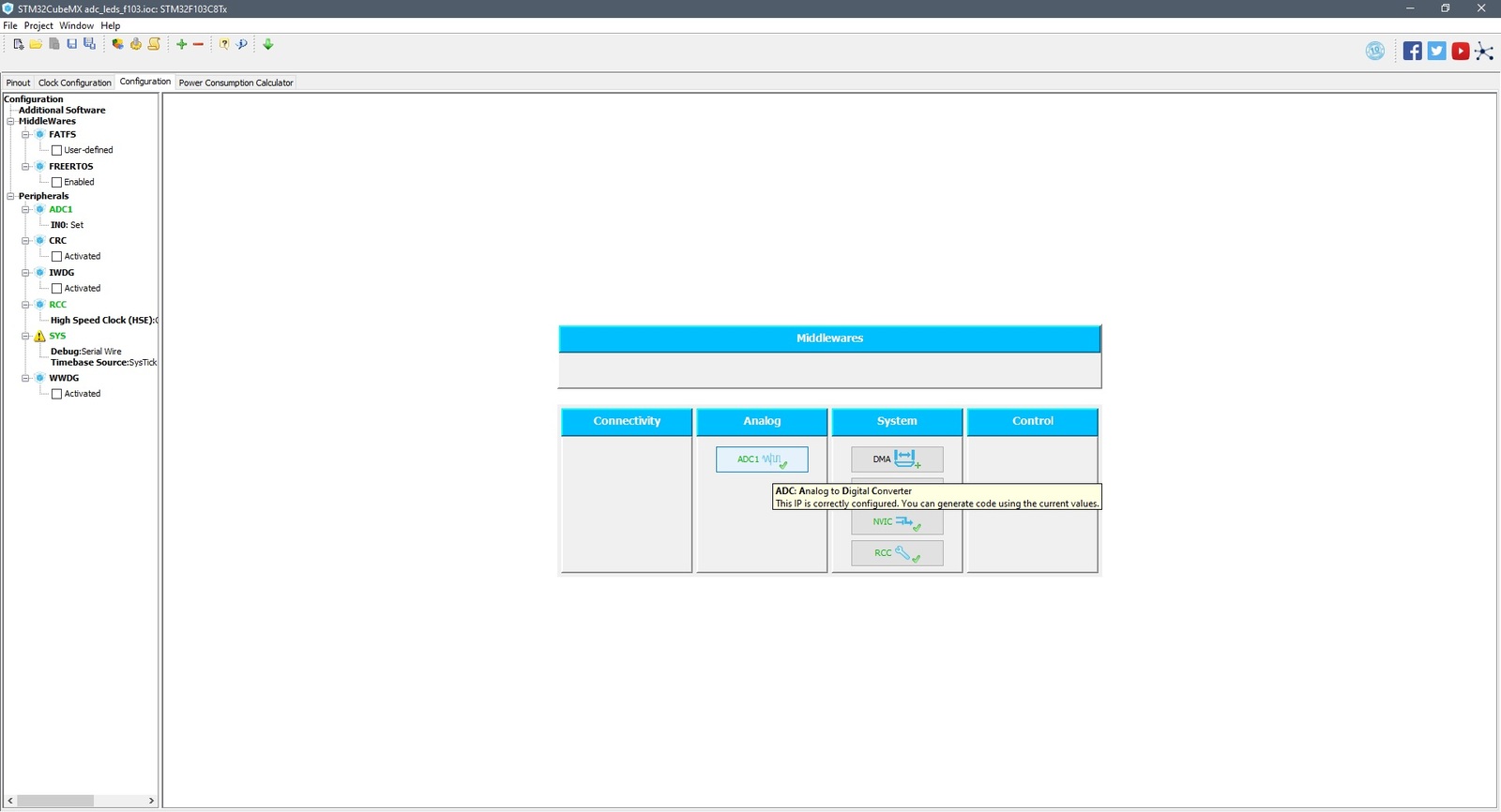Click the green plus toolbar icon
1501x812 pixels.
pos(182,44)
